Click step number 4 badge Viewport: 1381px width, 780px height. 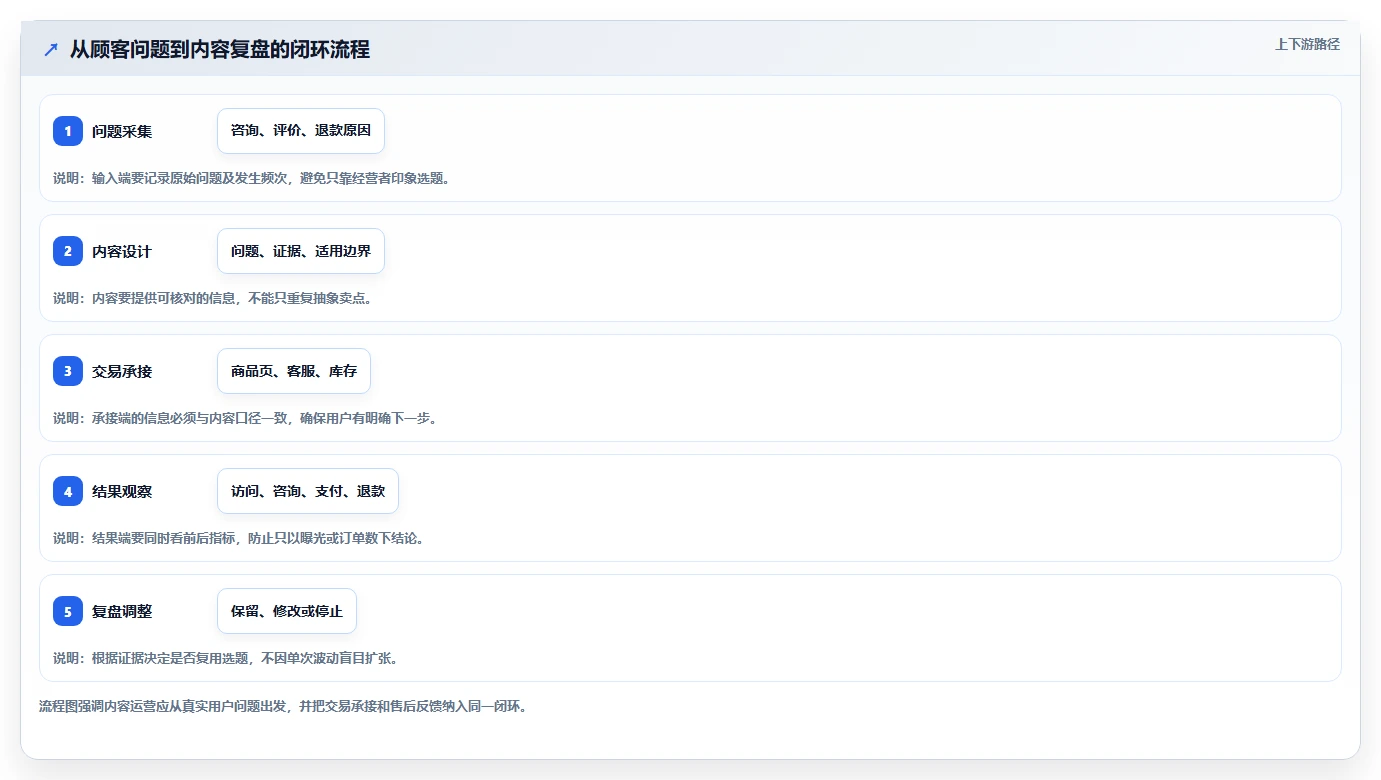click(68, 491)
